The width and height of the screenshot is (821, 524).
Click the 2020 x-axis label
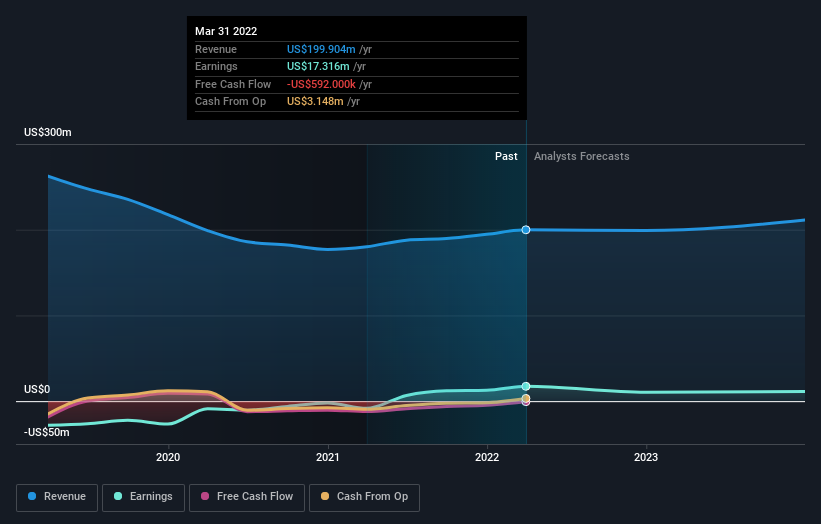click(x=168, y=457)
